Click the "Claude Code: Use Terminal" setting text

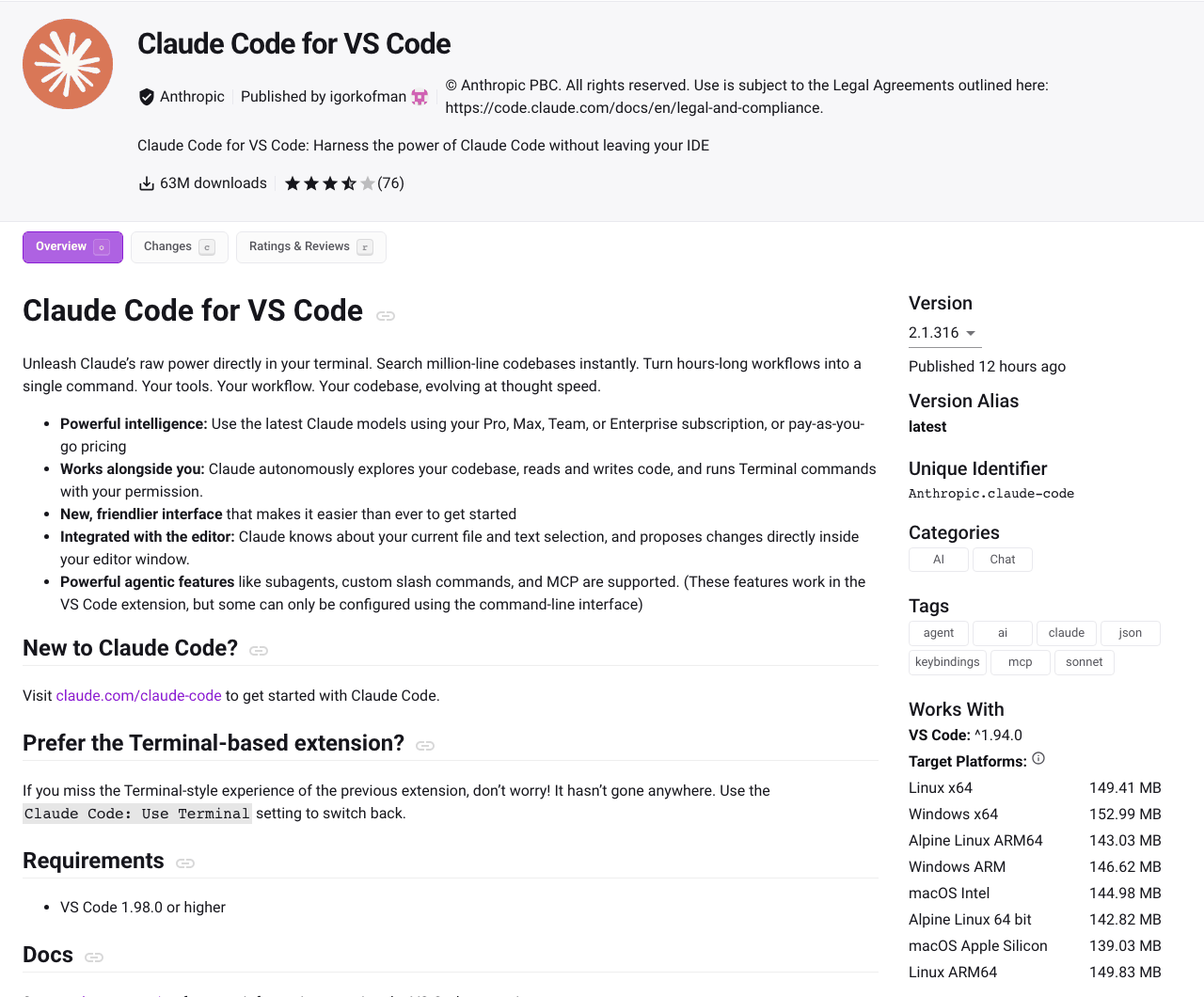[x=137, y=814]
